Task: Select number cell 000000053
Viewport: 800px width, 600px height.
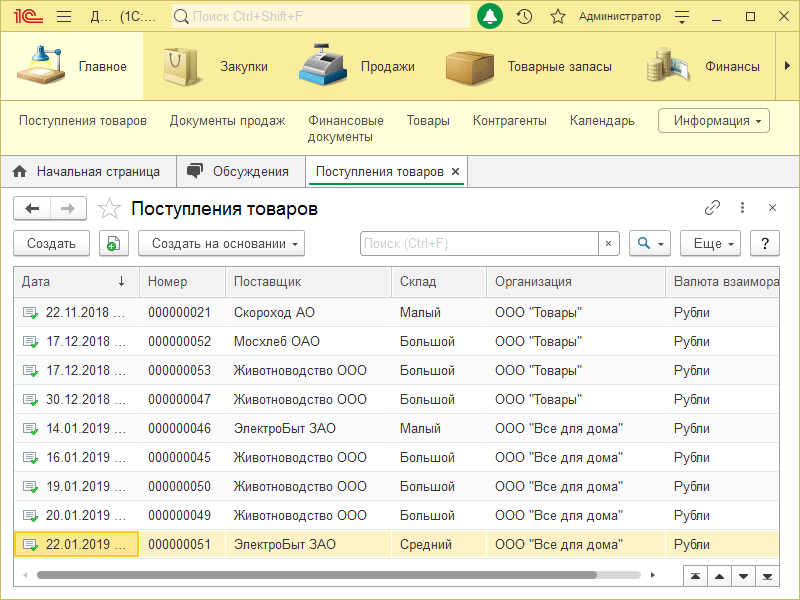Action: tap(182, 370)
